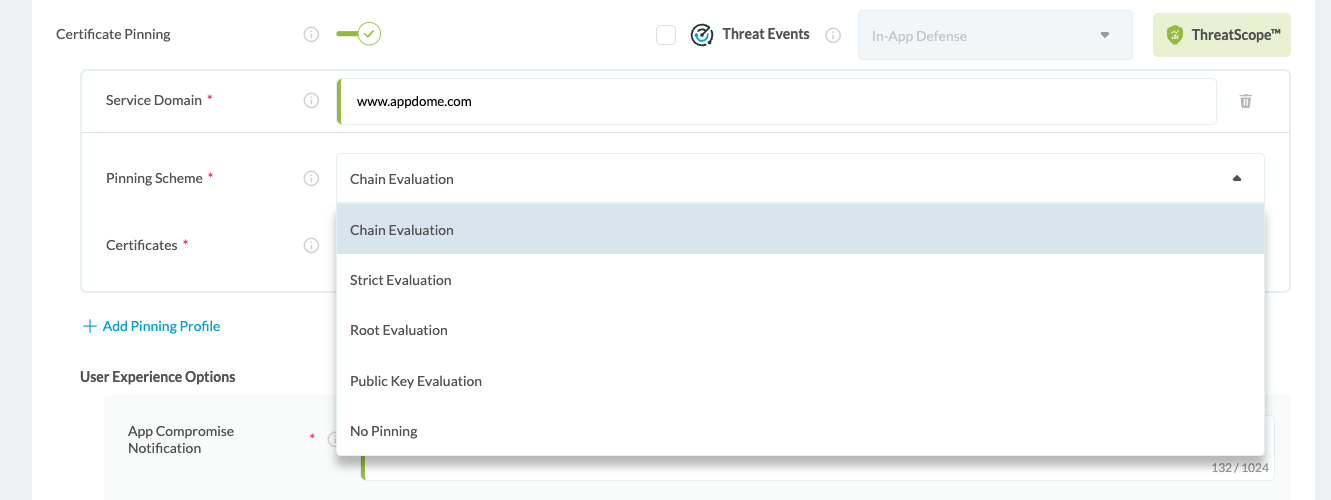Click the info icon next to Certificates
Viewport: 1331px width, 500px height.
[311, 245]
